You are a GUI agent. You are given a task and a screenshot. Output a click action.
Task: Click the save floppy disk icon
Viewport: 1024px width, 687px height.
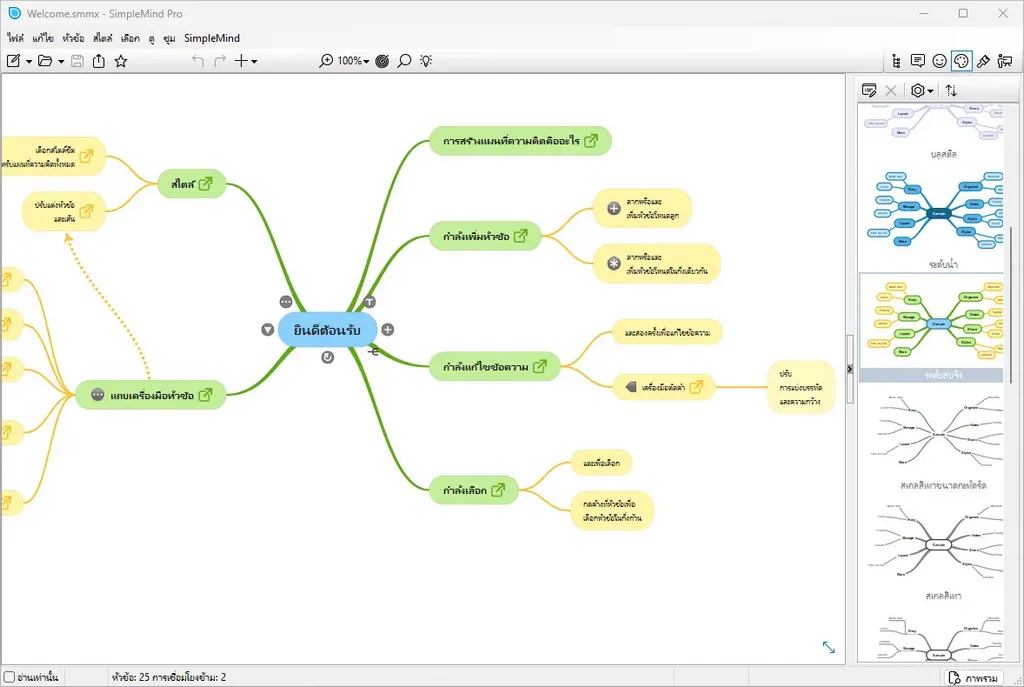(77, 61)
